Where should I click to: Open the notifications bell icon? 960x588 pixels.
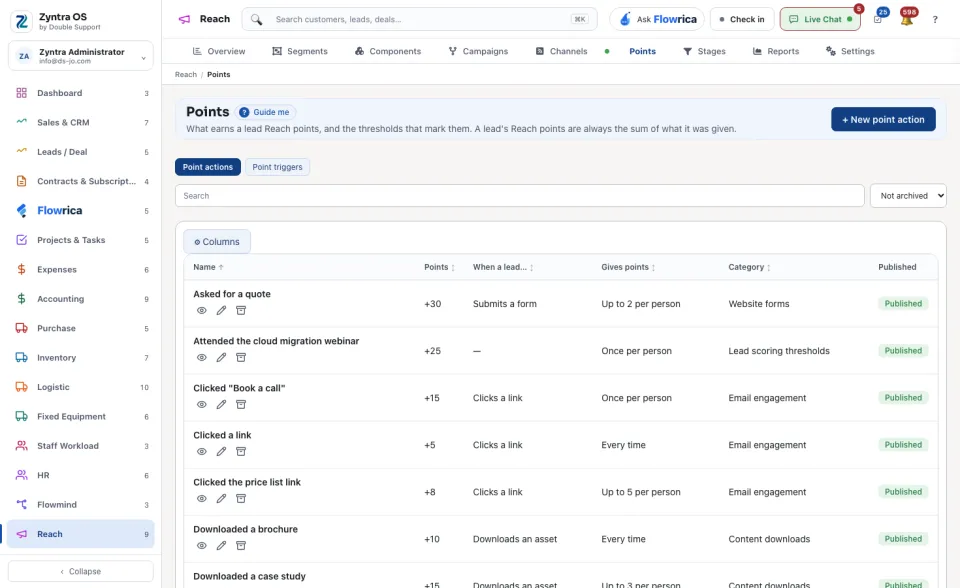(907, 20)
